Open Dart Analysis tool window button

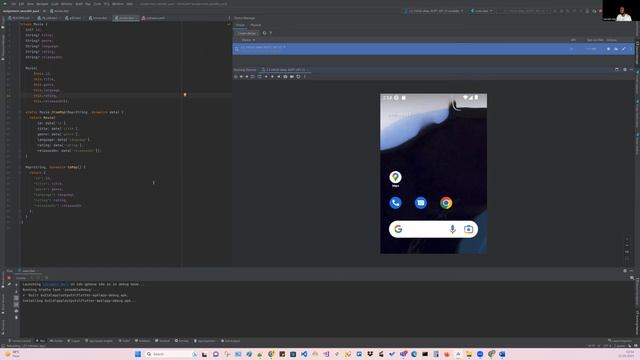point(231,341)
